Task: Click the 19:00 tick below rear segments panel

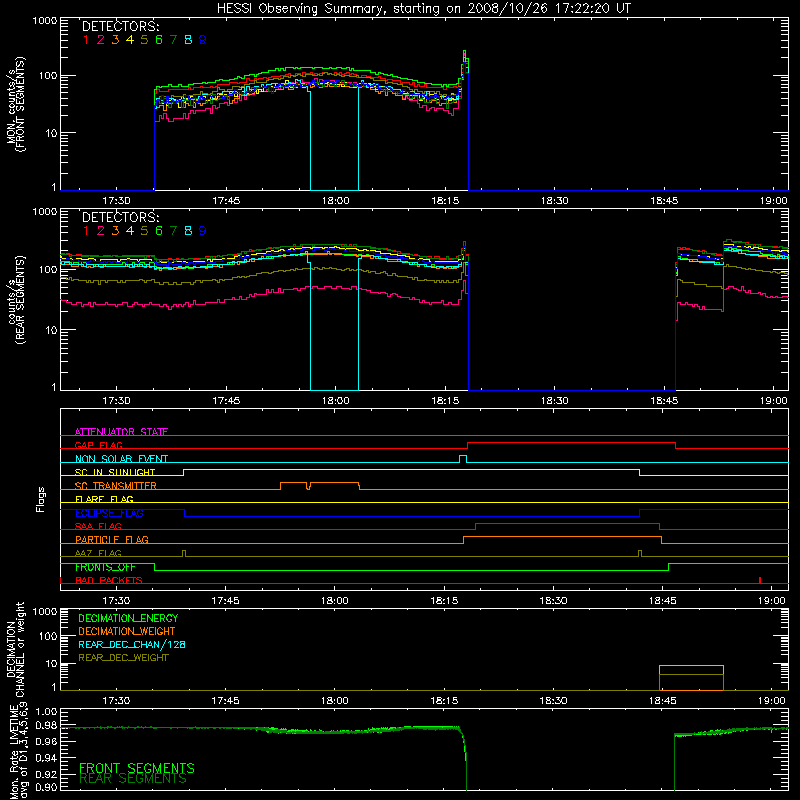Action: [773, 401]
